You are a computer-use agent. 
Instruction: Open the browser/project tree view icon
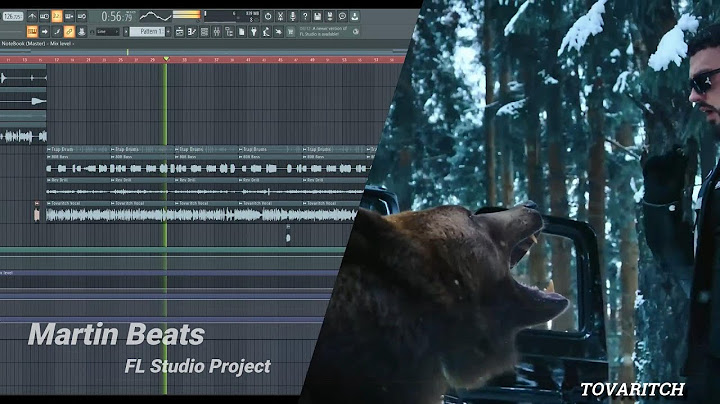[x=229, y=32]
